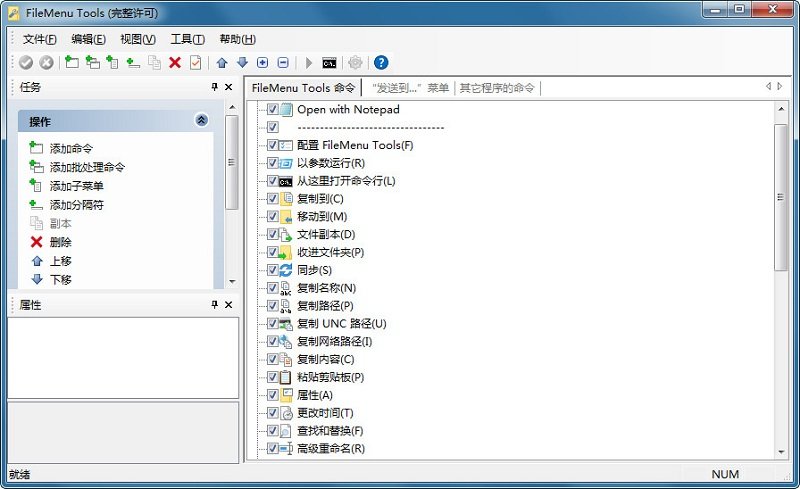Screen dimensions: 800x489
Task: Toggle the 文件副本(D) checkbox
Action: click(x=273, y=234)
